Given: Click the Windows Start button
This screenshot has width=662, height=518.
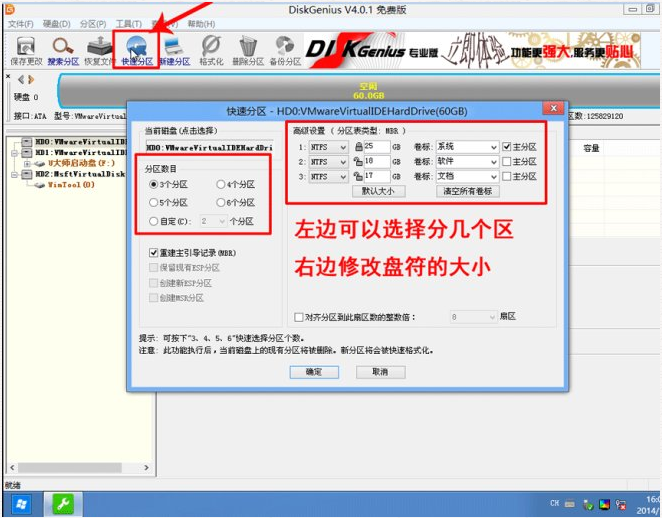Looking at the screenshot, I should [21, 504].
